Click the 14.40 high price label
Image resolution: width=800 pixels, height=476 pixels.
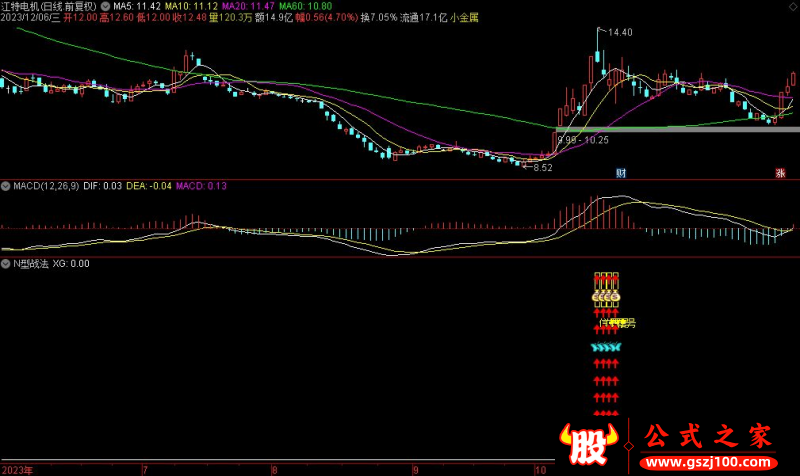620,33
